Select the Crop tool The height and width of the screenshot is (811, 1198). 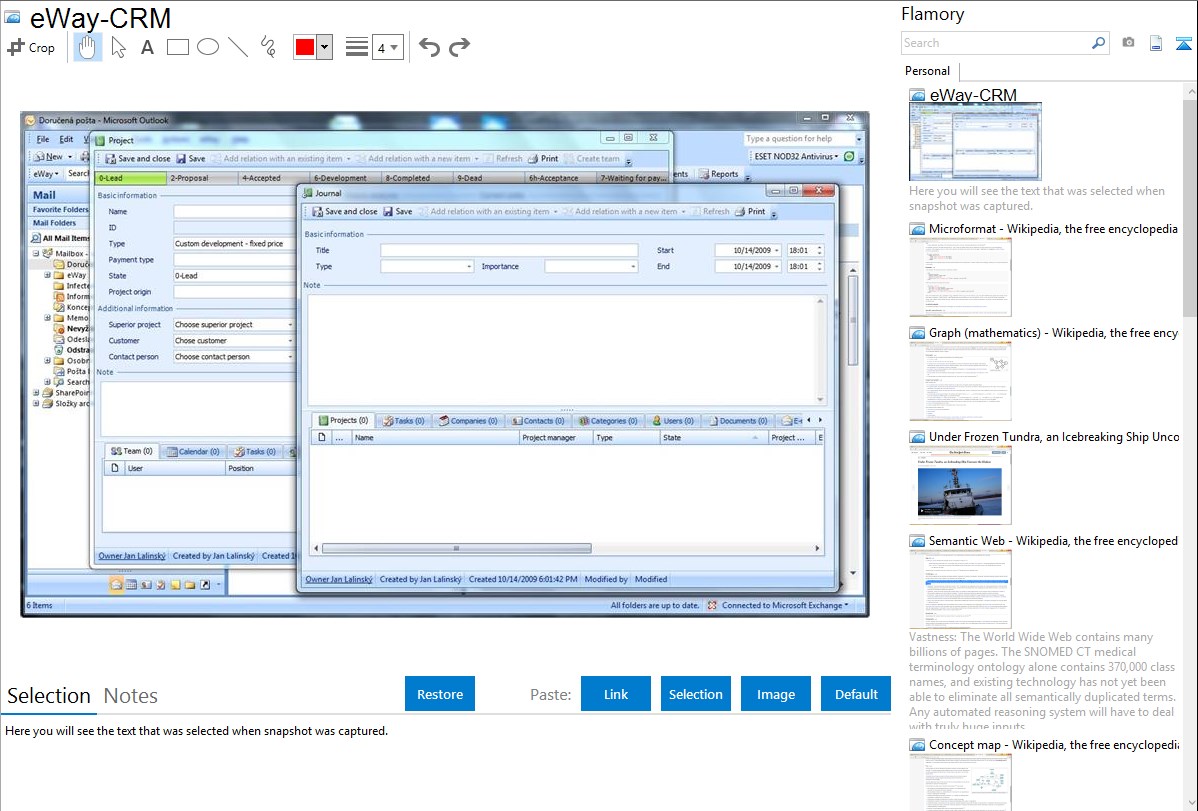click(x=31, y=47)
